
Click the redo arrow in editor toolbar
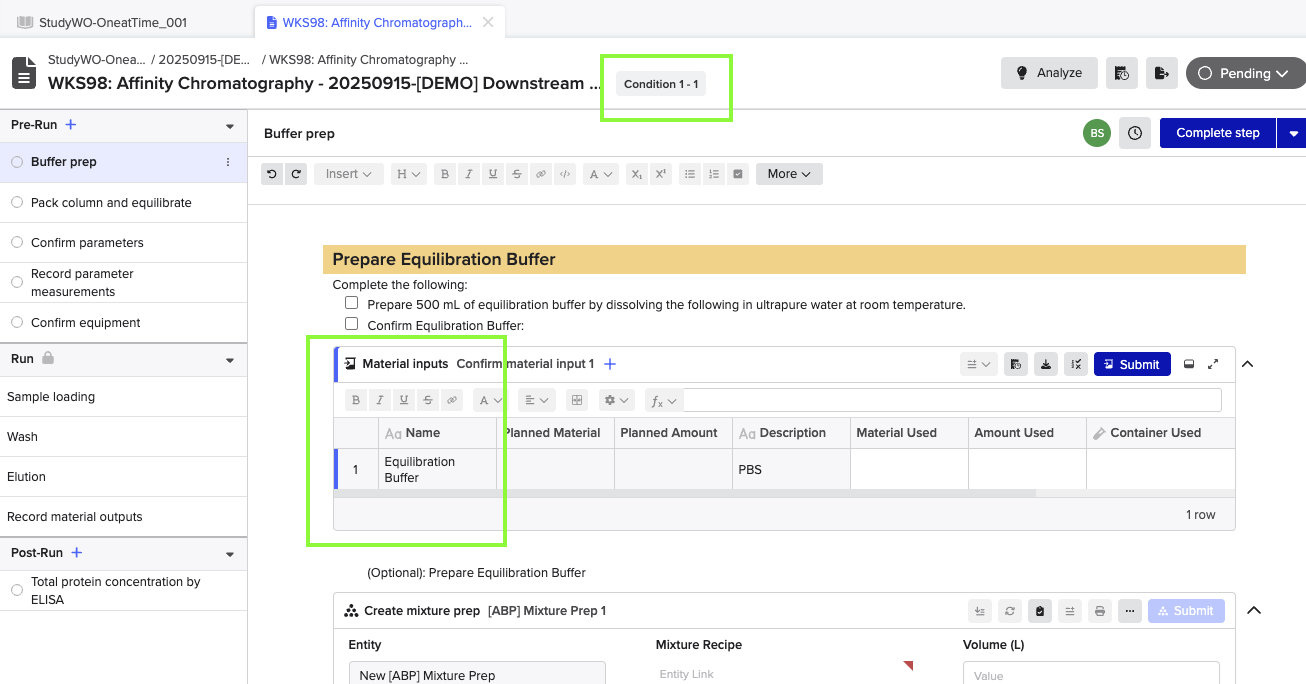pyautogui.click(x=295, y=174)
